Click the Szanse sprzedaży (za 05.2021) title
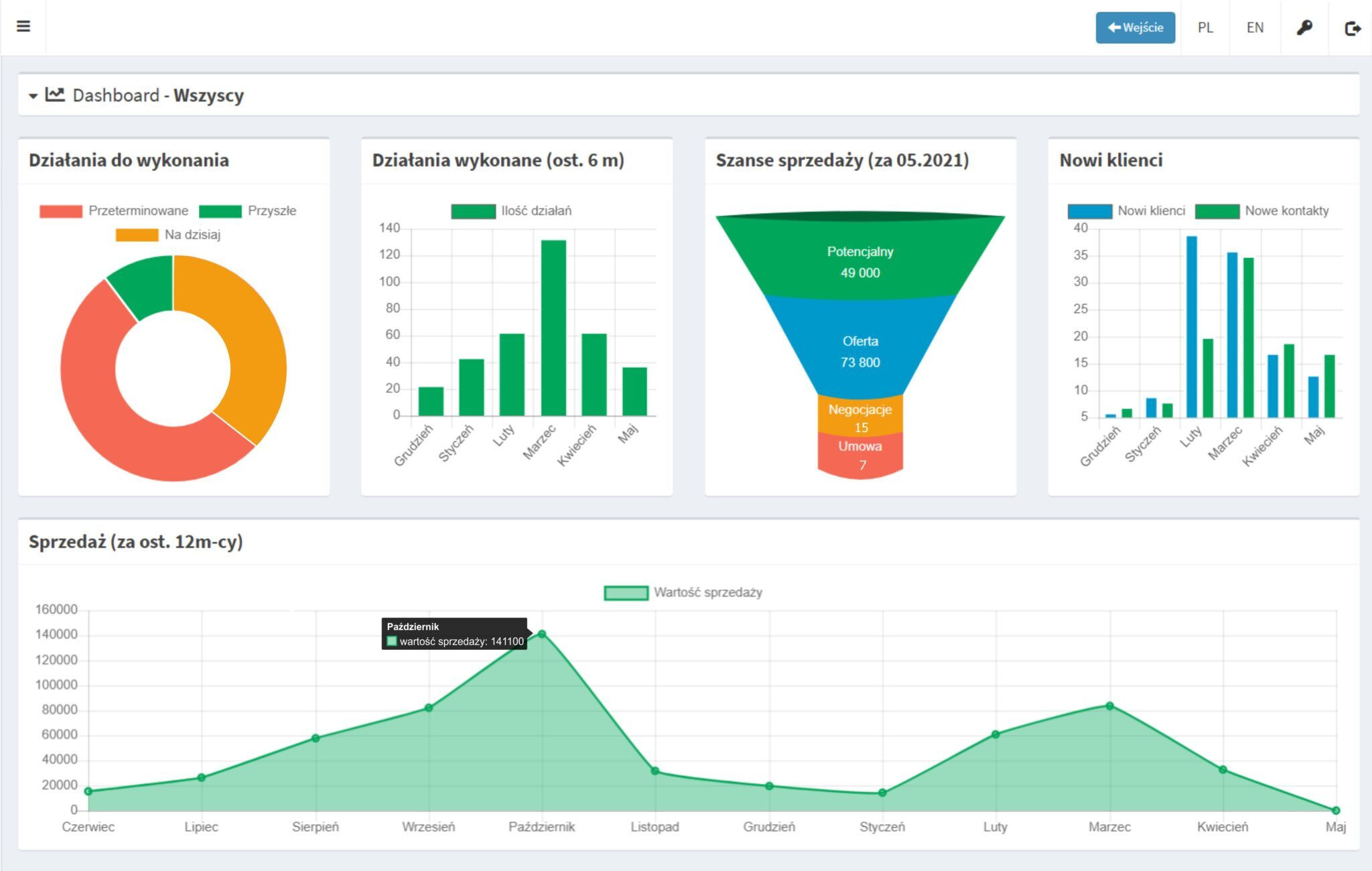This screenshot has width=1372, height=871. 842,161
